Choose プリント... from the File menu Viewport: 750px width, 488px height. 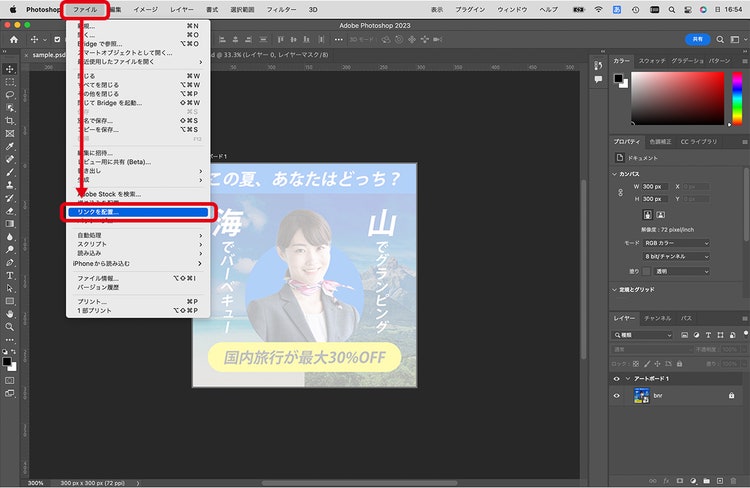point(138,301)
